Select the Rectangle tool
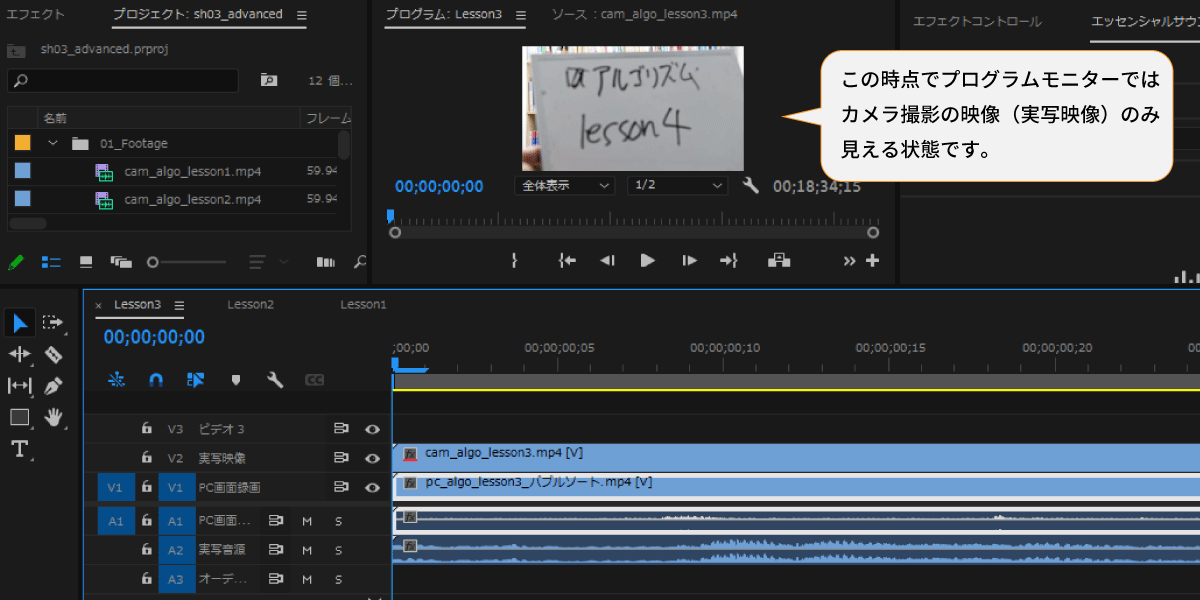 [20, 417]
